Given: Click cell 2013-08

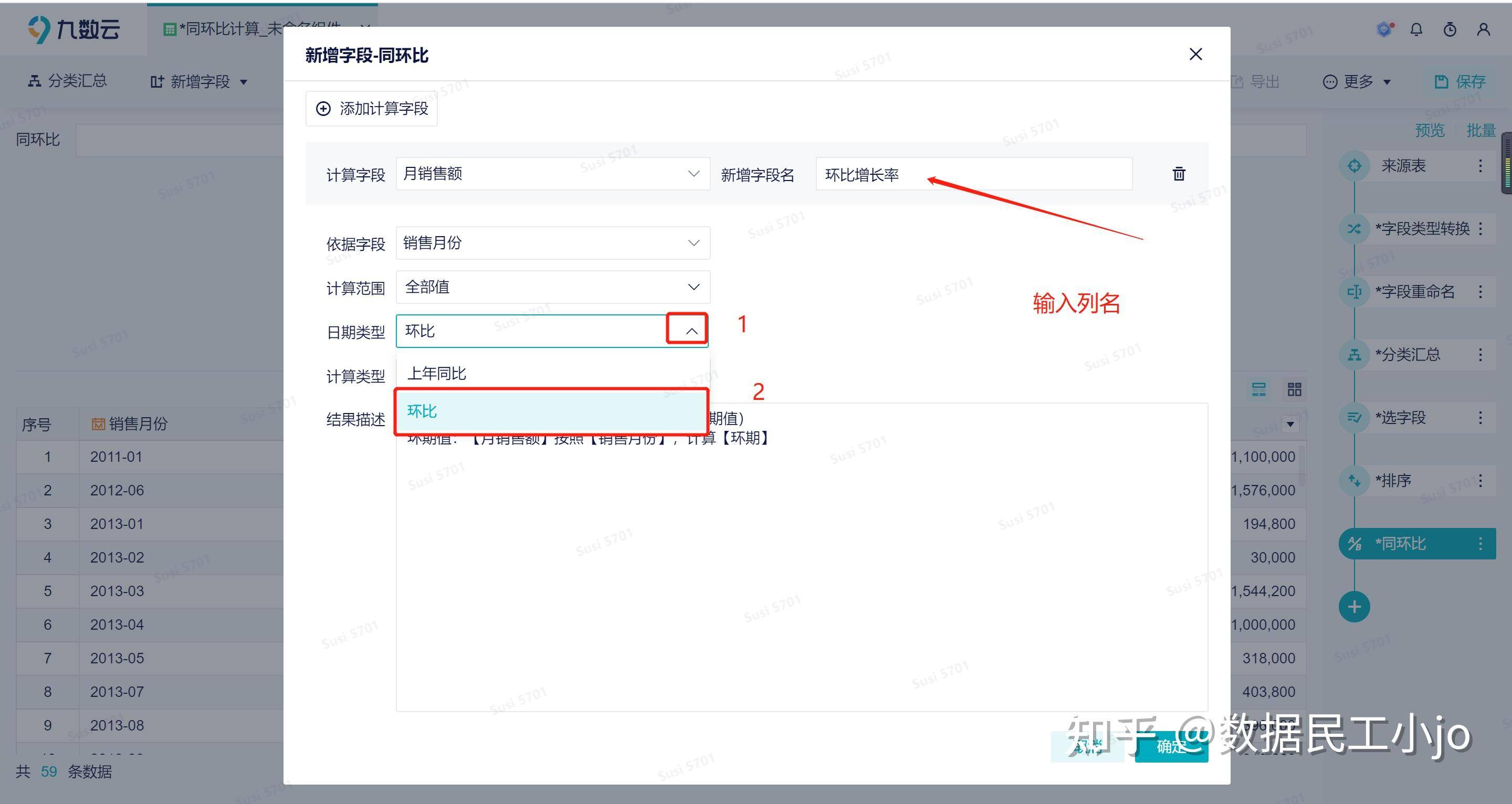Looking at the screenshot, I should (x=117, y=725).
